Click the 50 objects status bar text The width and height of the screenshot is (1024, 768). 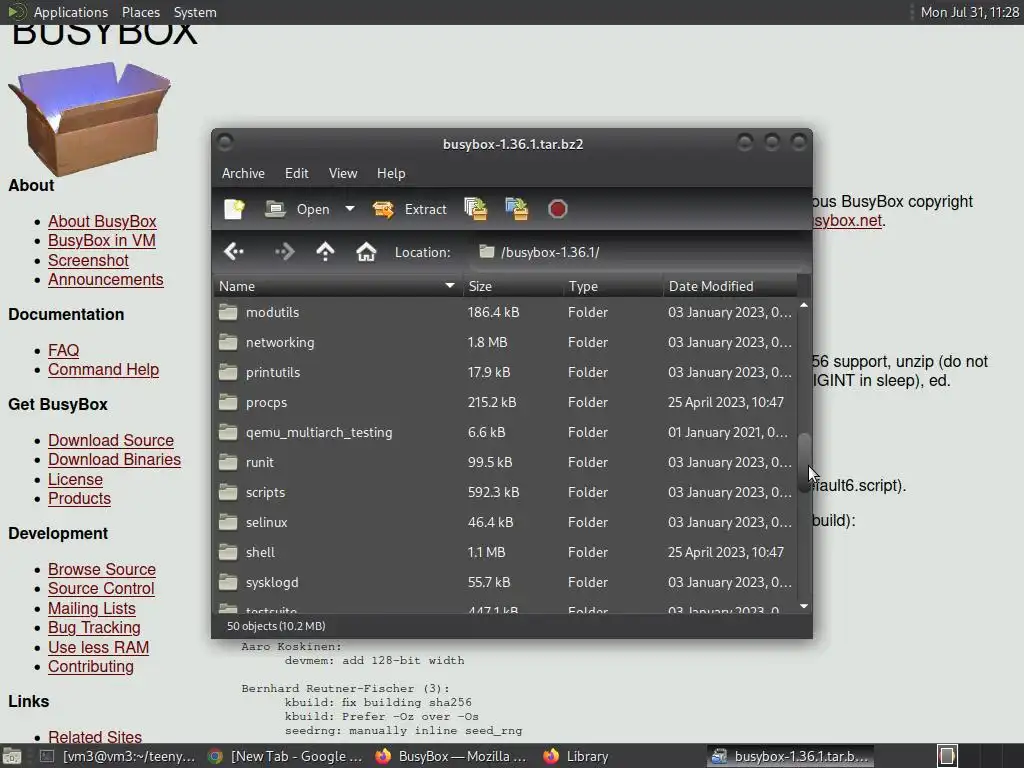click(x=276, y=626)
